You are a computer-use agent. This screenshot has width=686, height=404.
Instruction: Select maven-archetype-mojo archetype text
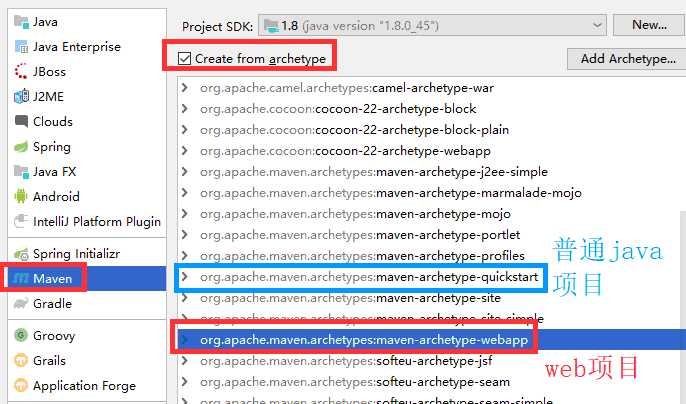click(x=355, y=214)
